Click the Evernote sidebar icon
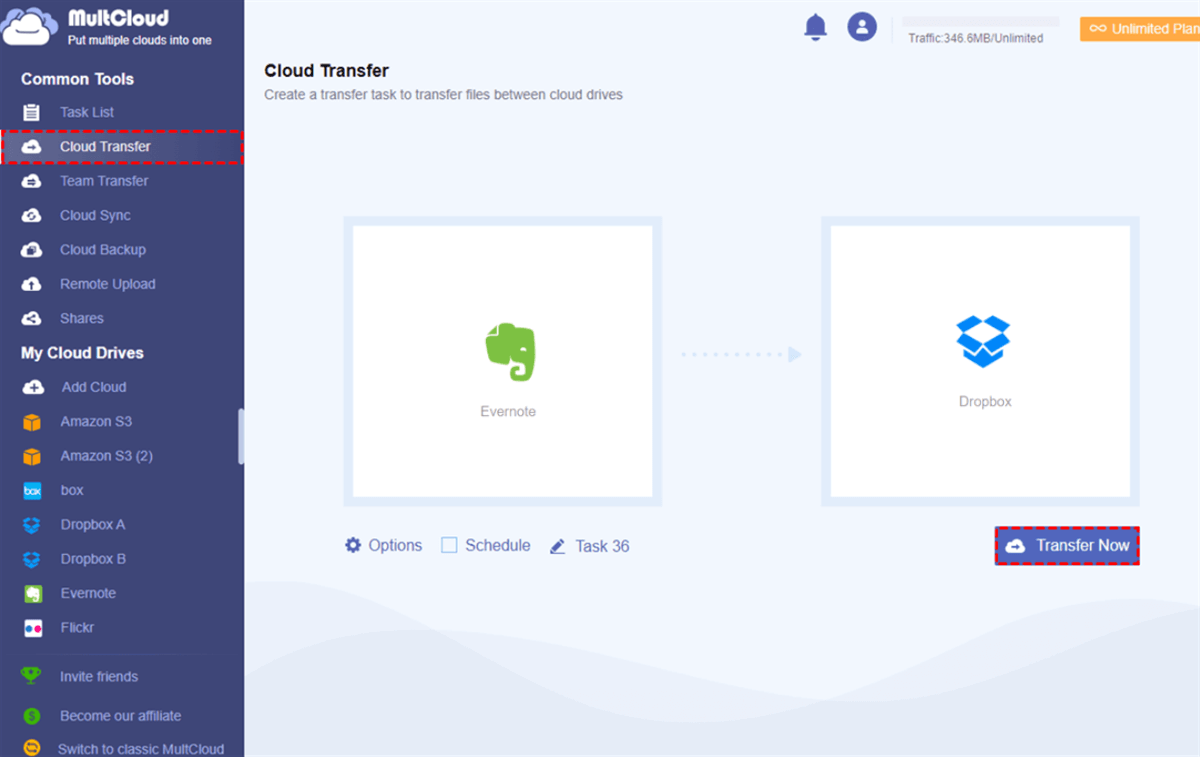Image resolution: width=1200 pixels, height=757 pixels. pyautogui.click(x=33, y=594)
